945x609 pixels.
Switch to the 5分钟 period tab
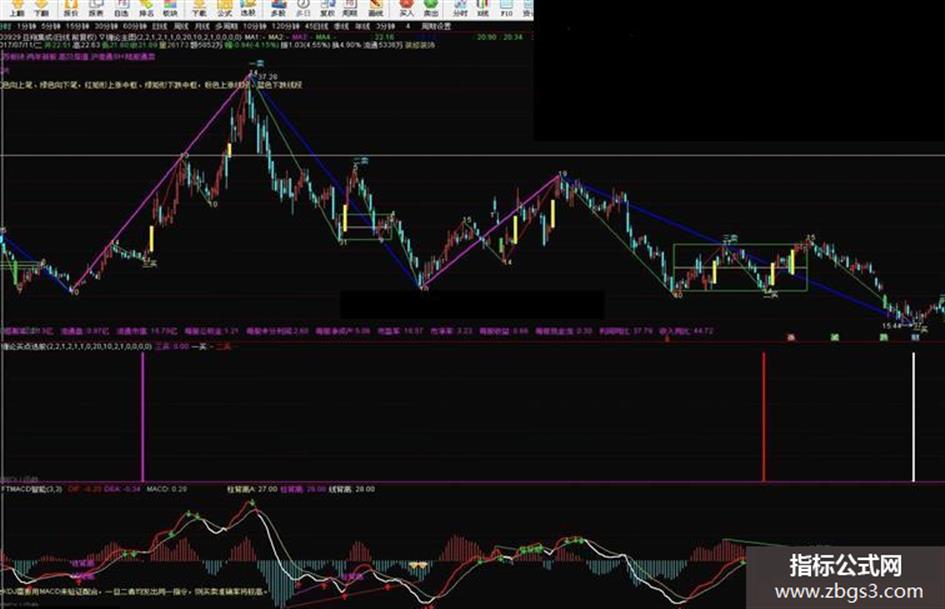pyautogui.click(x=51, y=27)
